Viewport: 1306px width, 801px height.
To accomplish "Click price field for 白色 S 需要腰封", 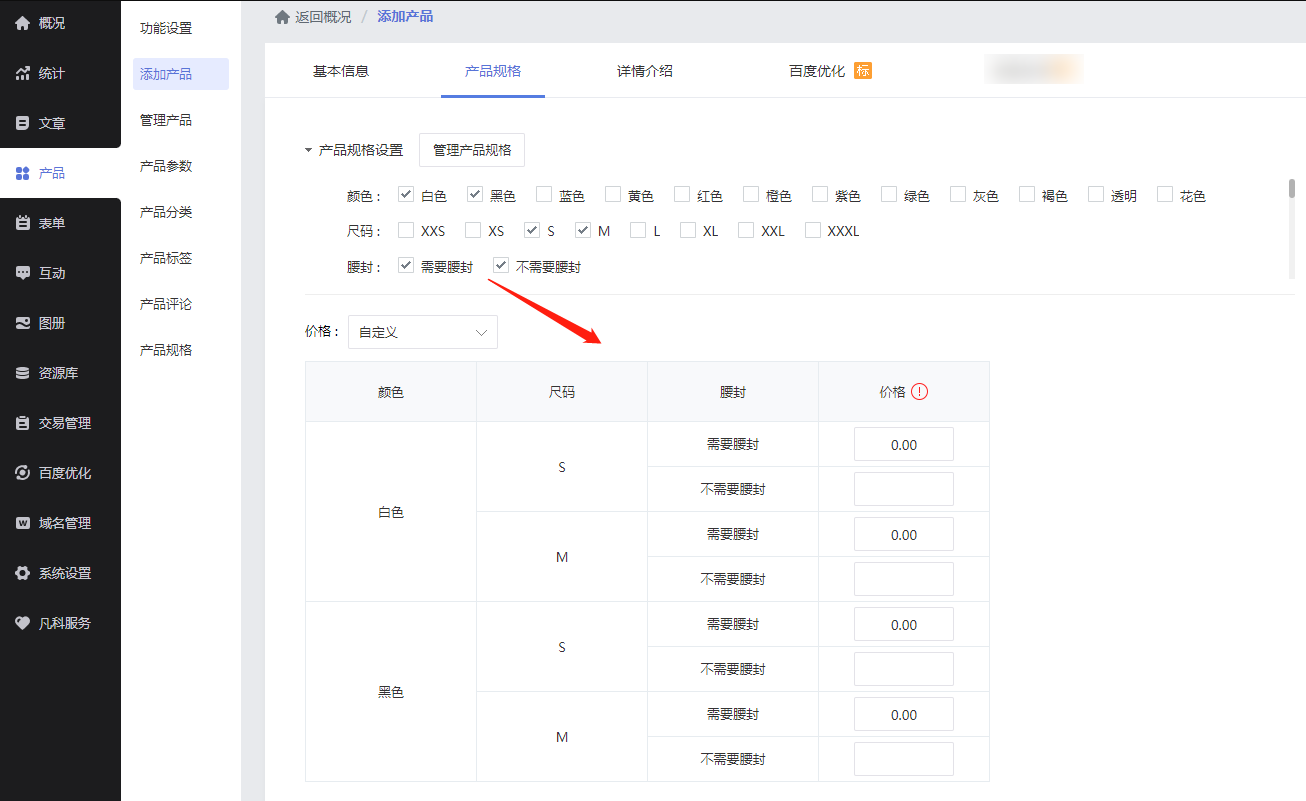I will tap(904, 445).
